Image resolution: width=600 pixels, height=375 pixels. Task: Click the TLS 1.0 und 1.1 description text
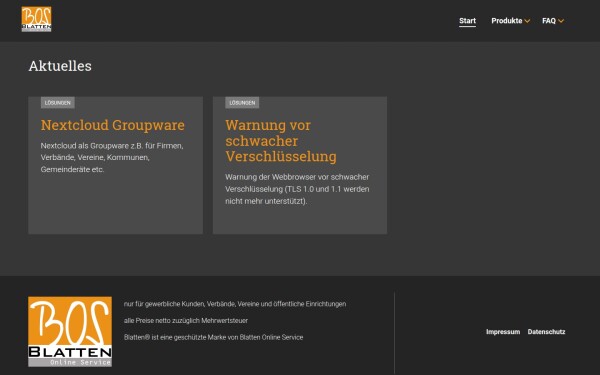pyautogui.click(x=297, y=189)
